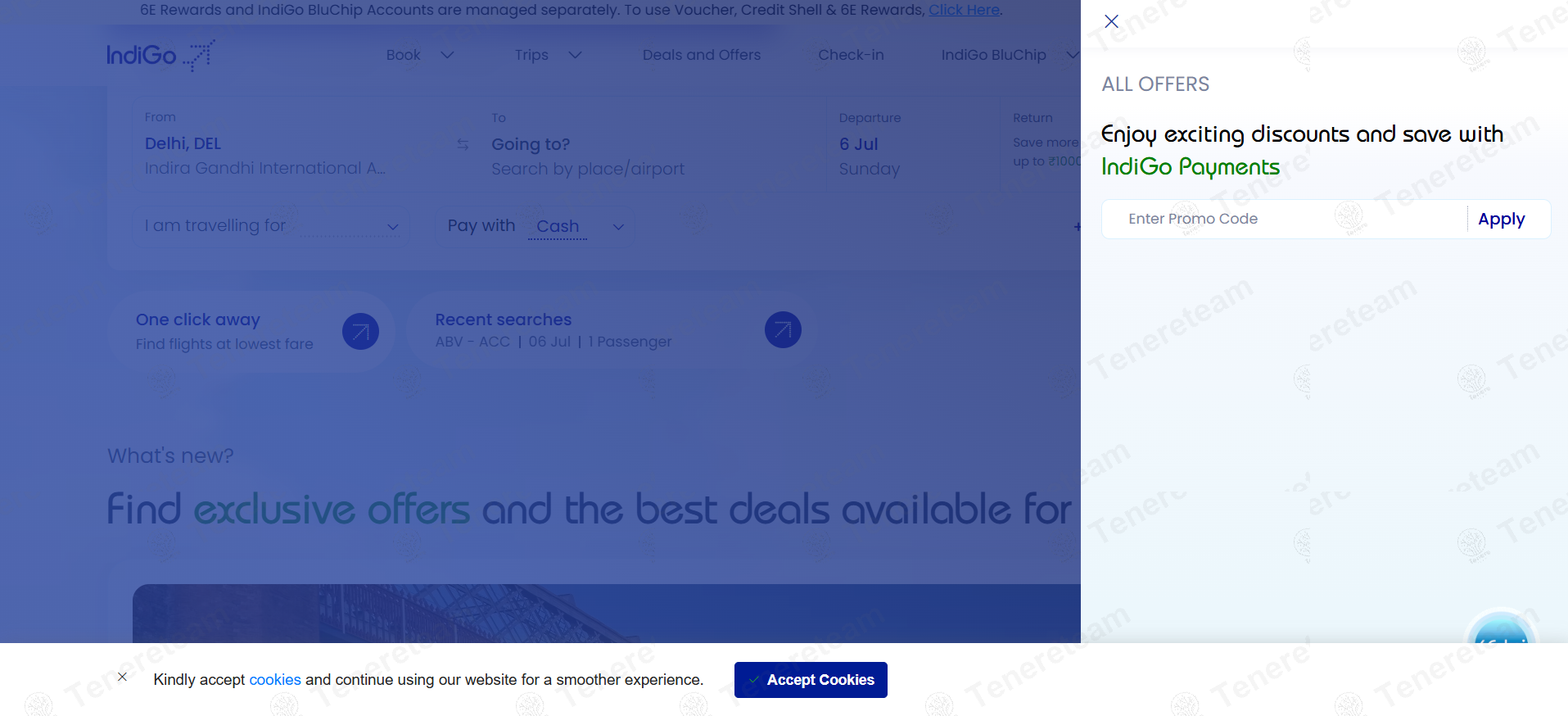Focus the Enter Promo Code field
1568x716 pixels.
[x=1286, y=220]
